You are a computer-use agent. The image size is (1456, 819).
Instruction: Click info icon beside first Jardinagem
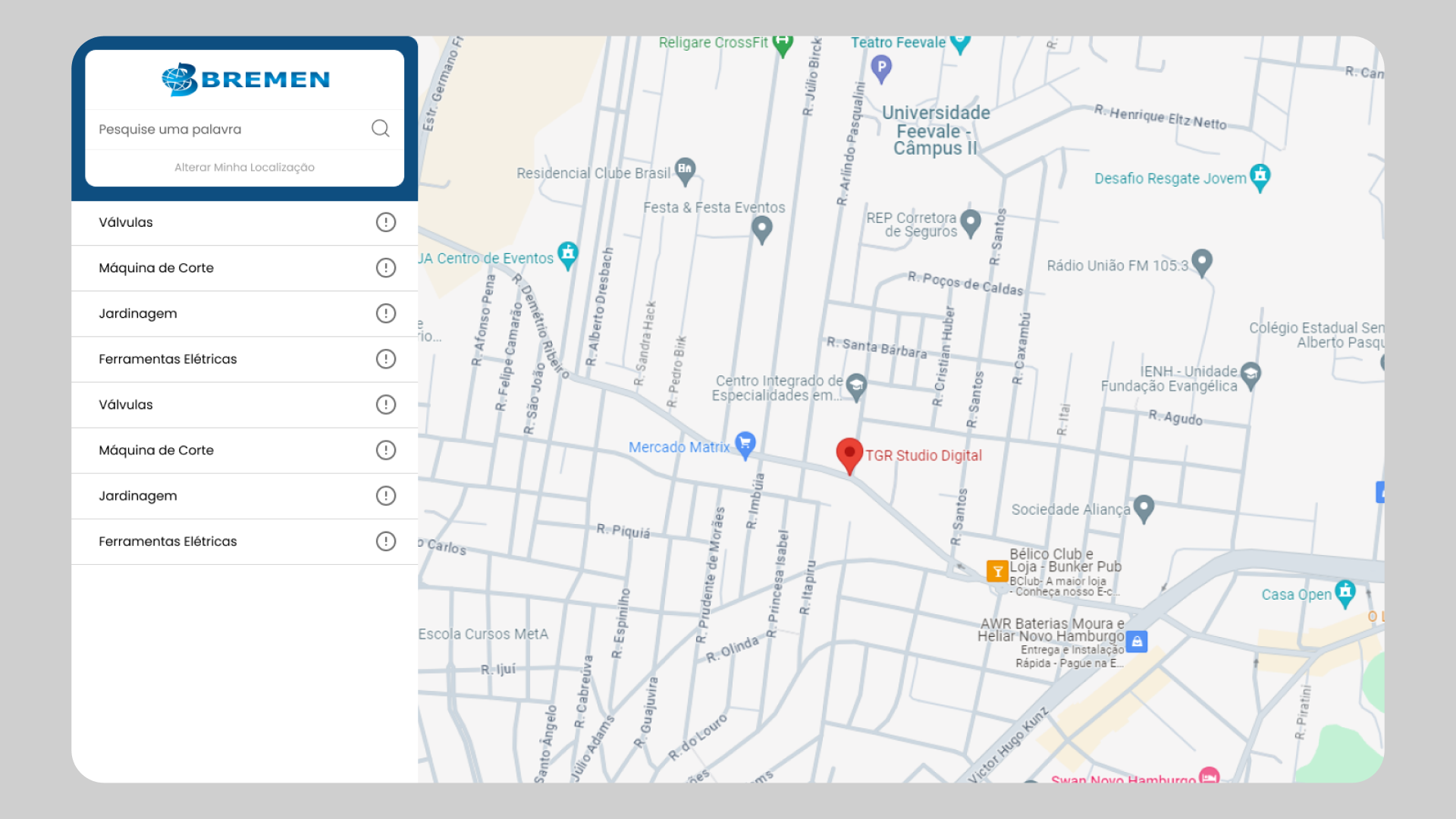386,313
